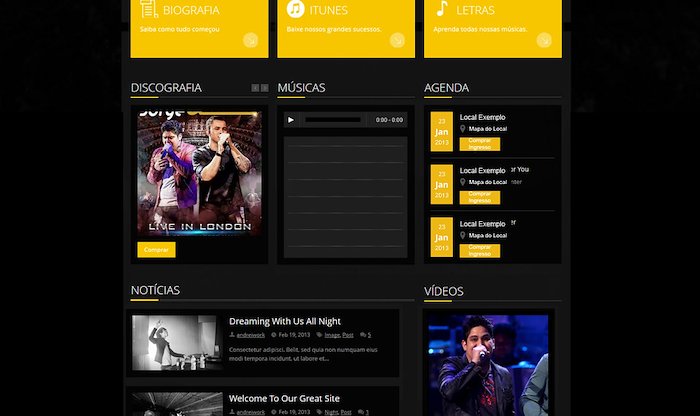Open the singer video thumbnail in Vídeos
700x416 pixels.
click(x=488, y=366)
